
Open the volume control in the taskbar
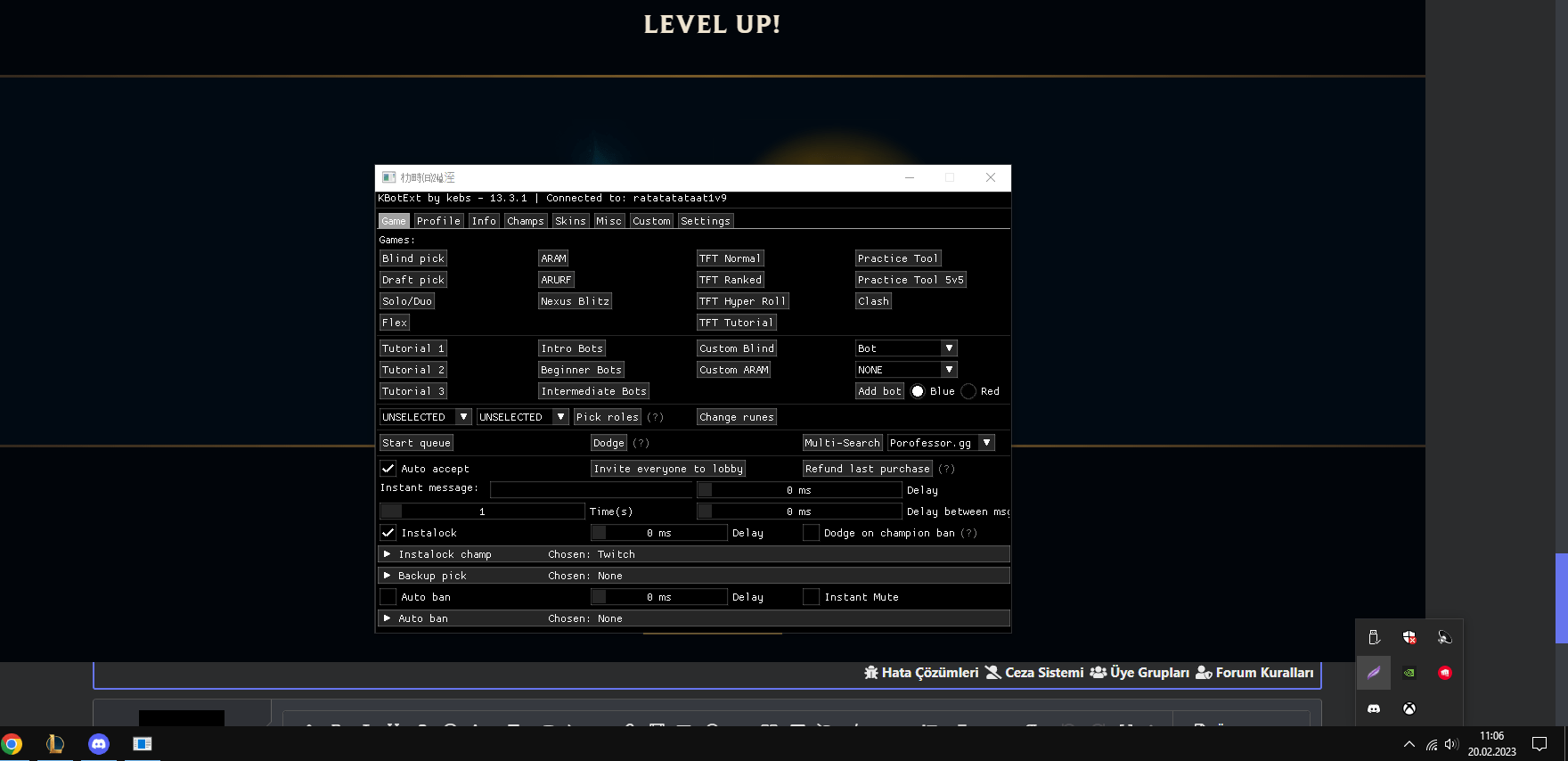tap(1451, 744)
